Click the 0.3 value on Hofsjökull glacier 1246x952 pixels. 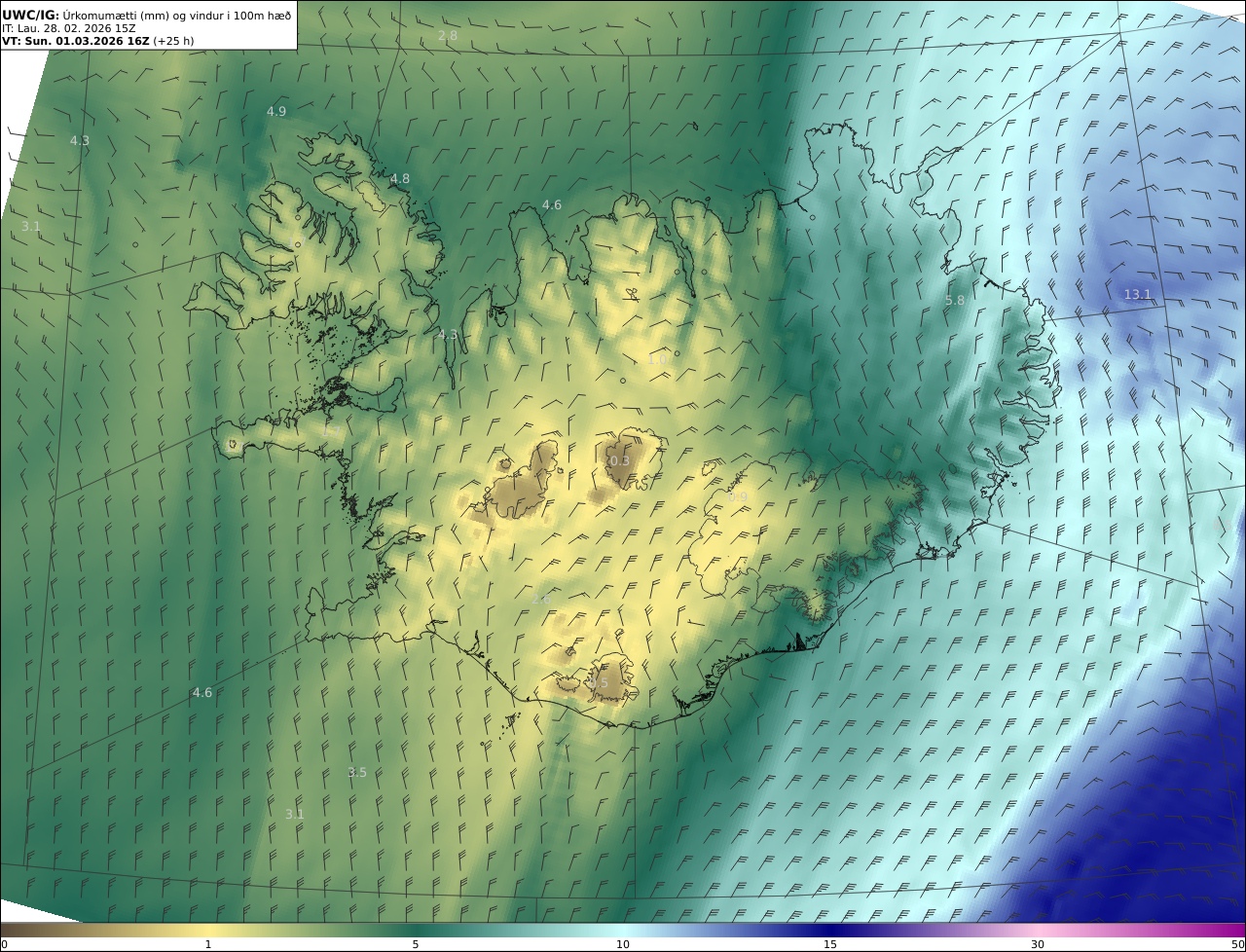619,460
